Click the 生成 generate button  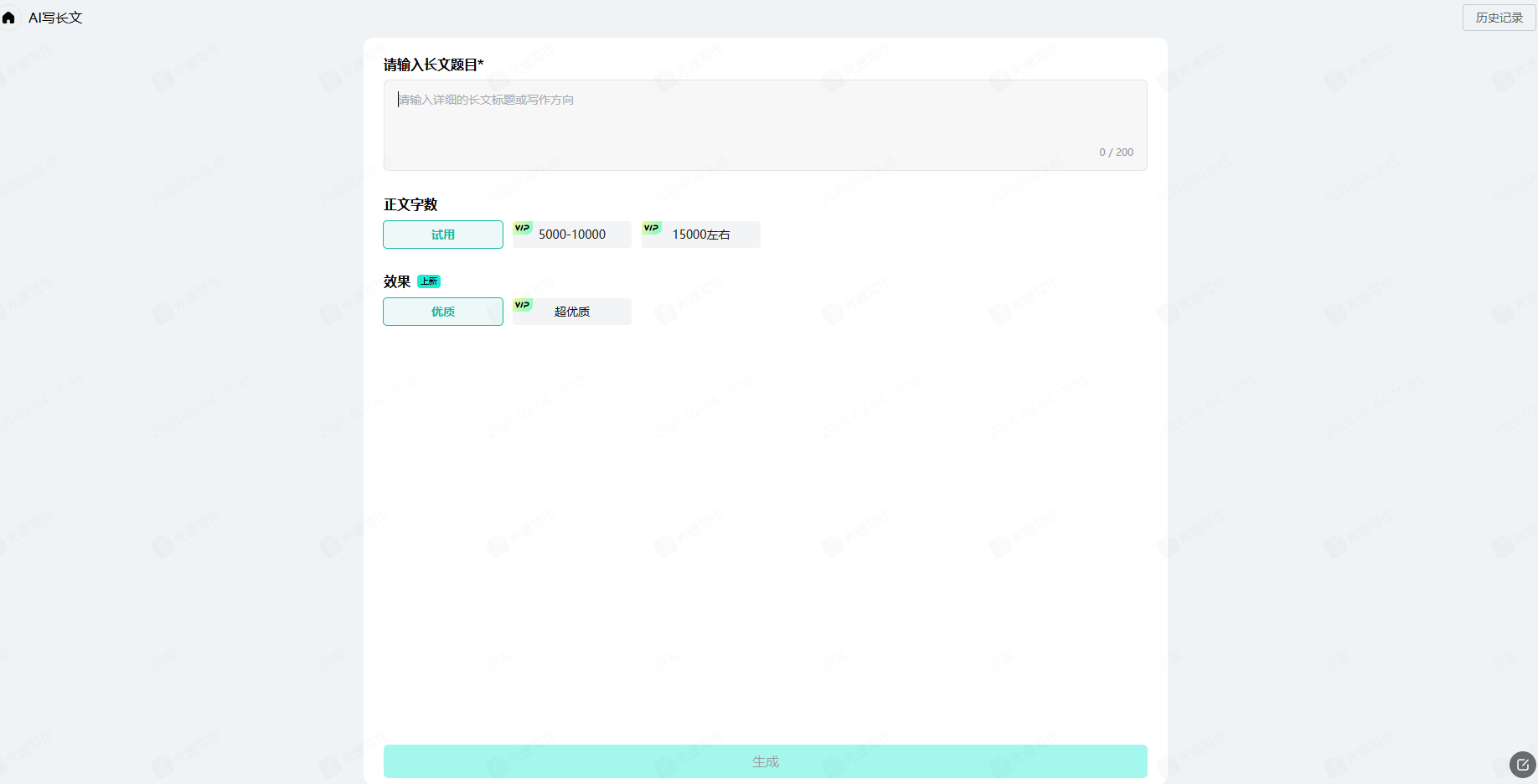coord(765,761)
